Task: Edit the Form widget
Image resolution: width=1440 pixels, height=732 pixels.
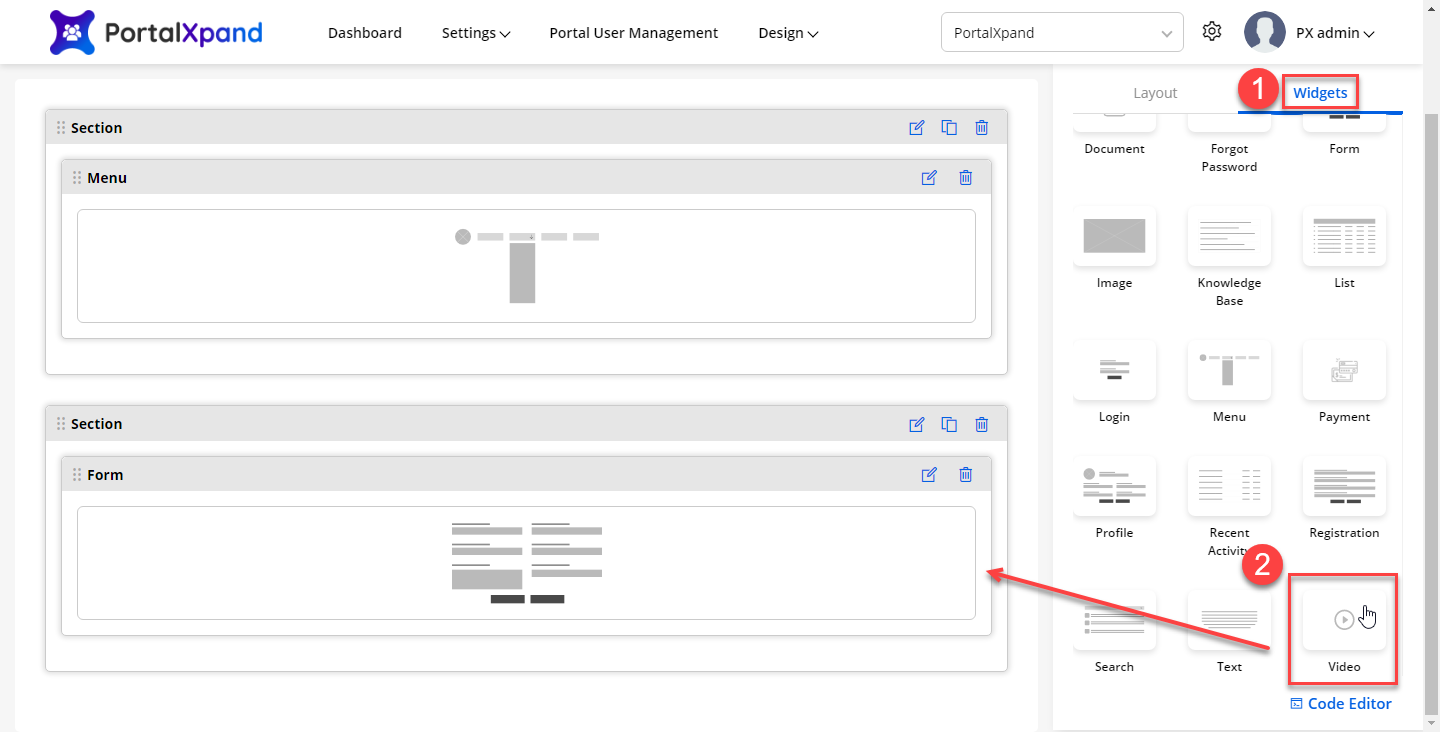Action: [x=929, y=475]
